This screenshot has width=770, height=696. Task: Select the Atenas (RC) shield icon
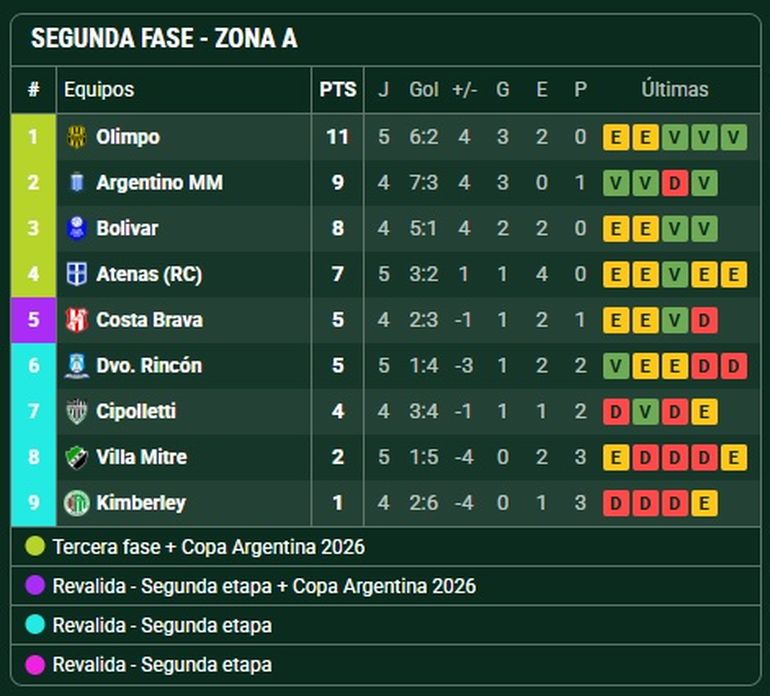(x=77, y=274)
